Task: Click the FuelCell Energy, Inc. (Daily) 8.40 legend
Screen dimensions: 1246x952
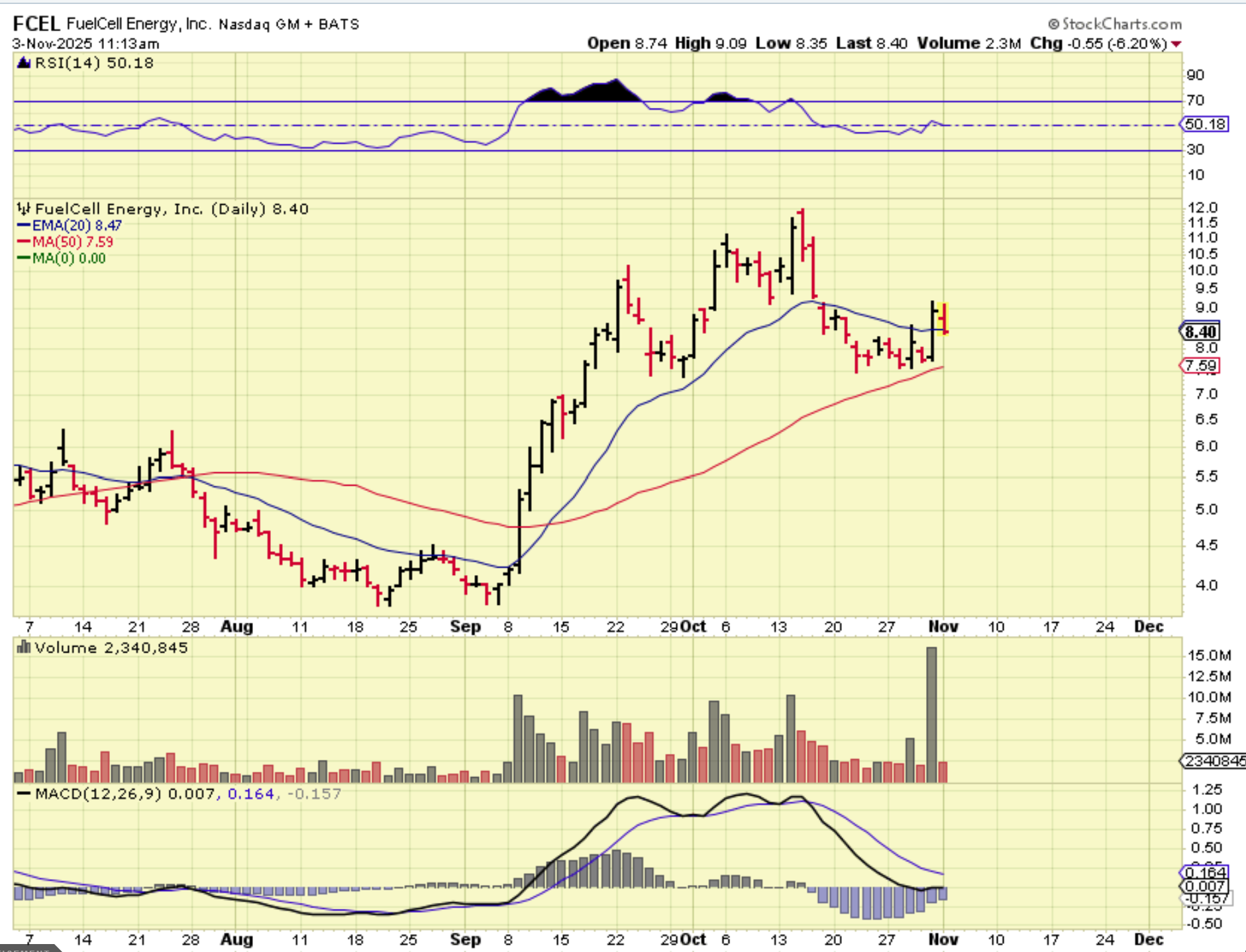Action: coord(172,209)
